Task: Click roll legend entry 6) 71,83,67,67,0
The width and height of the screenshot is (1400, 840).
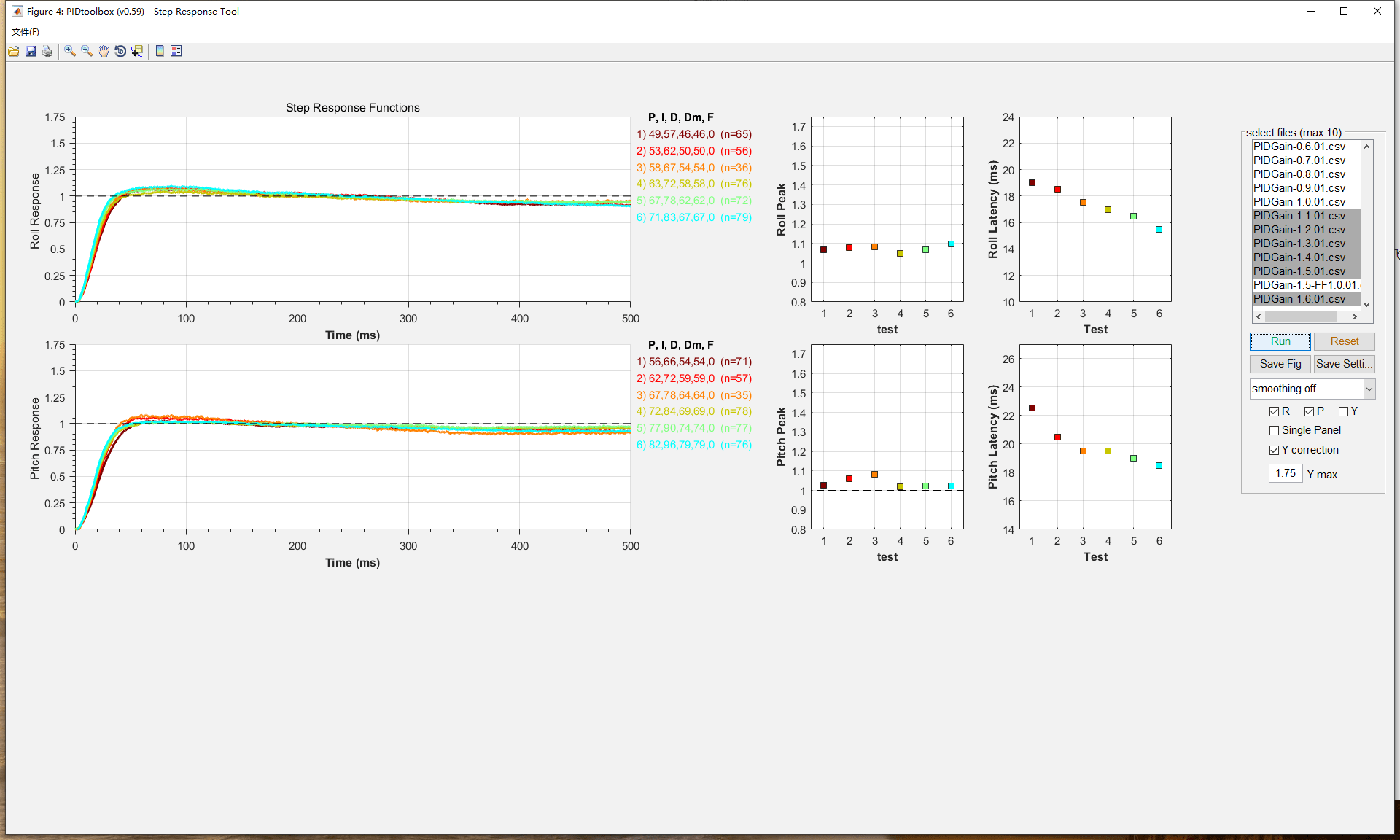Action: click(694, 217)
